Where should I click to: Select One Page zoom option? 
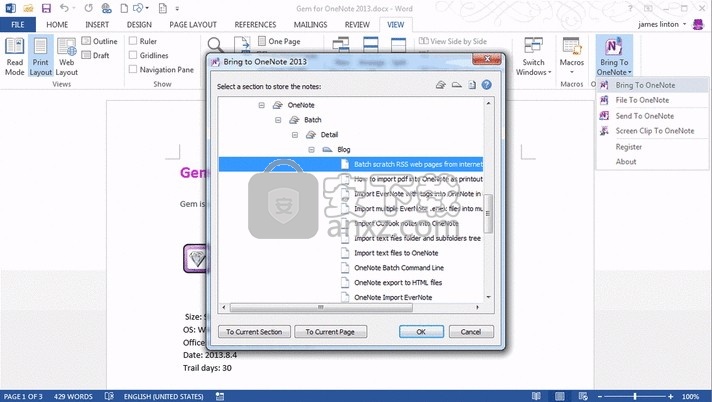pyautogui.click(x=279, y=41)
